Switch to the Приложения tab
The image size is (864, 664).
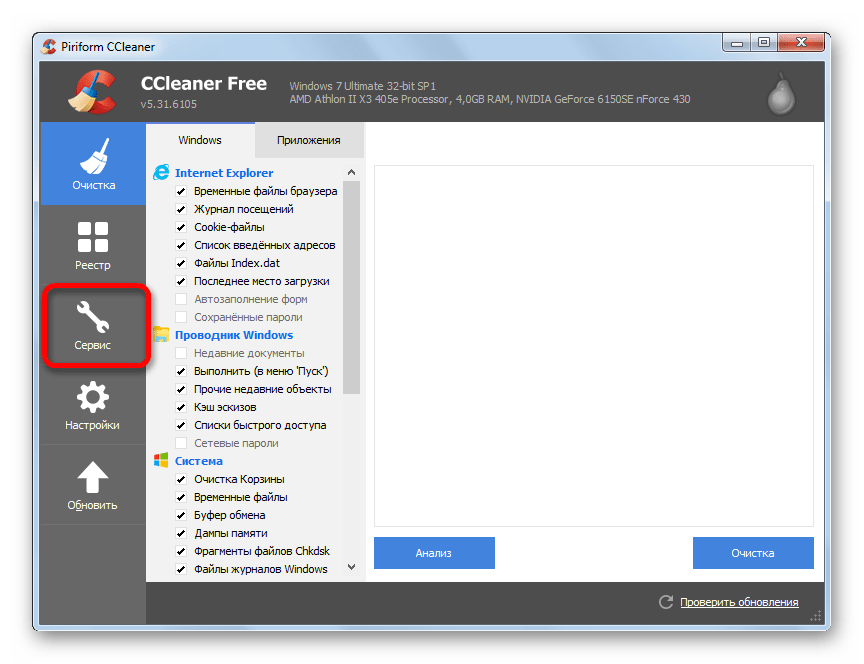point(308,140)
